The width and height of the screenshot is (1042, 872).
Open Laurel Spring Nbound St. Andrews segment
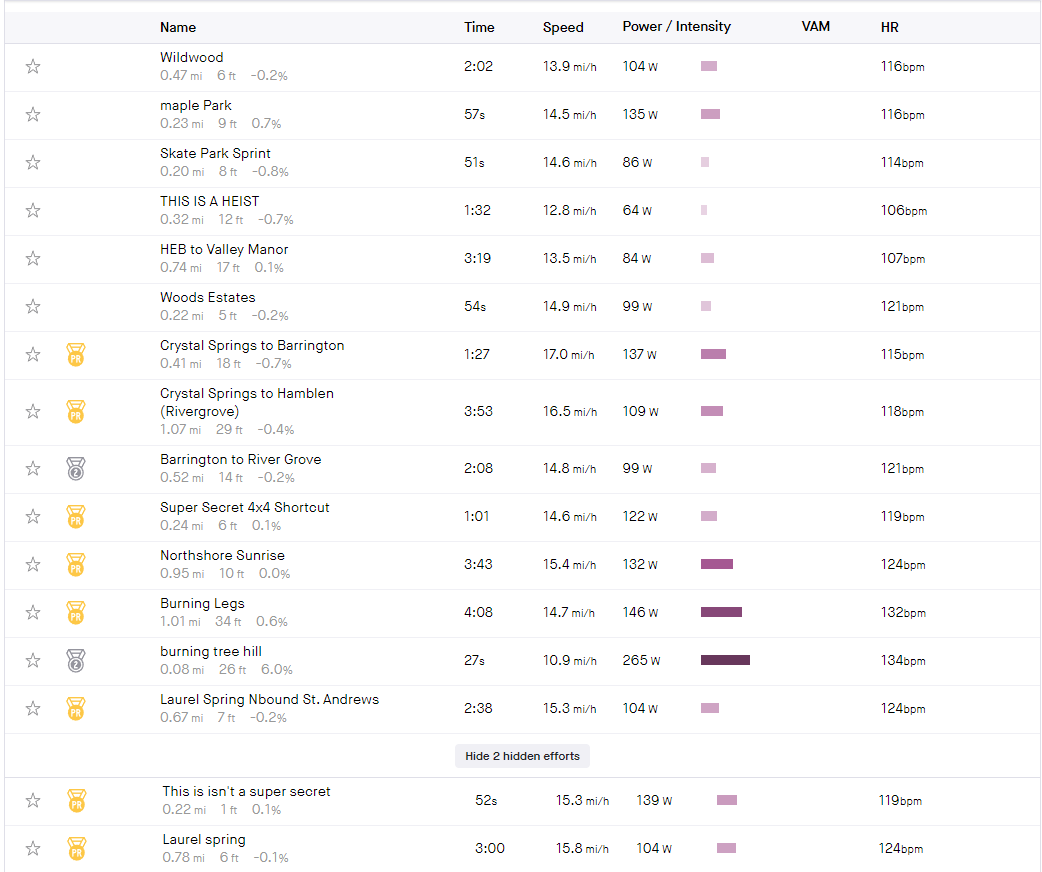269,699
